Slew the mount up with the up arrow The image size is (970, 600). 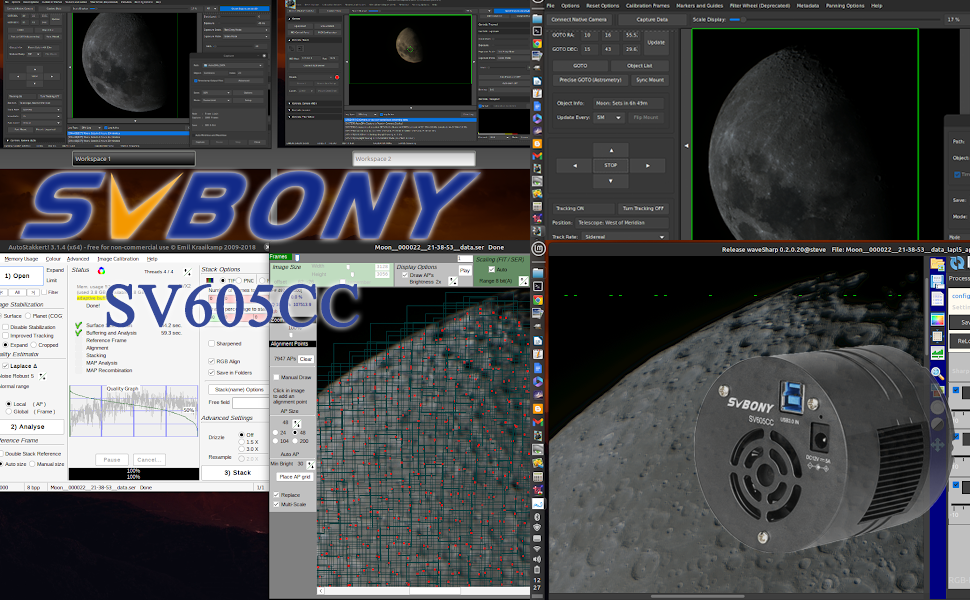point(611,150)
